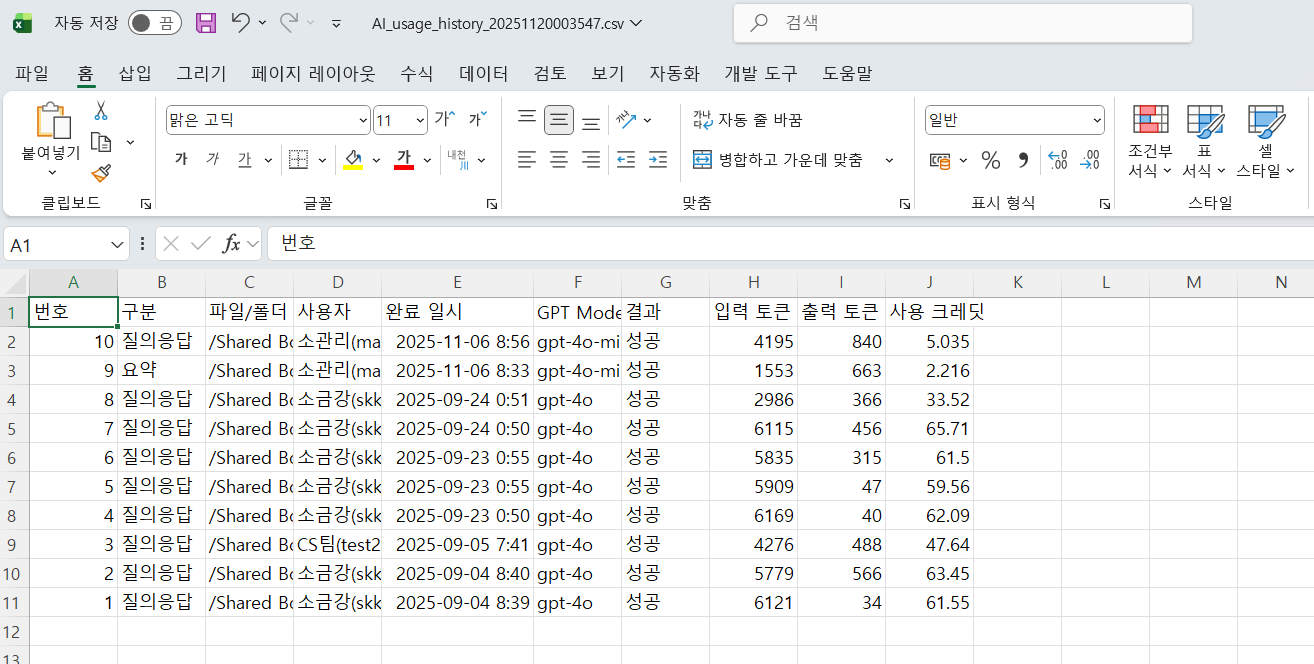
Task: Click the Copy icon
Action: [101, 142]
